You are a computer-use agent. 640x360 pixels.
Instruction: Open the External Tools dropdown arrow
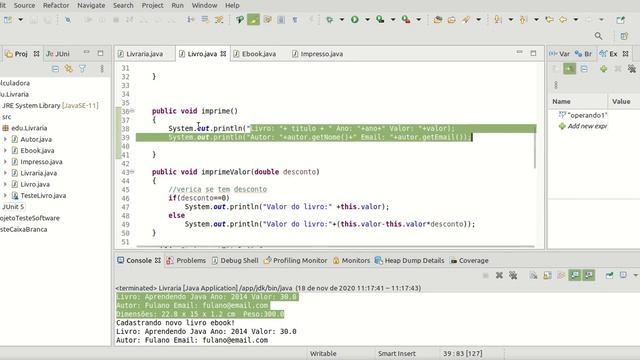(418, 19)
